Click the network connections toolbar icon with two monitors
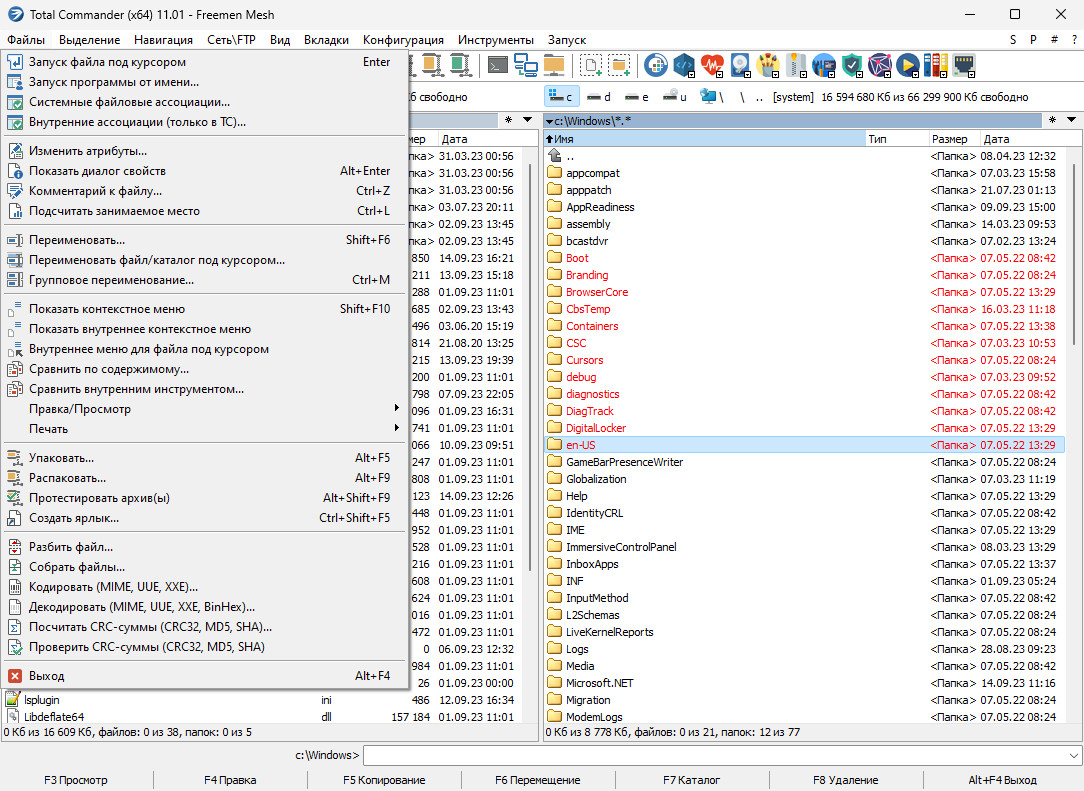This screenshot has width=1084, height=791. coord(526,66)
